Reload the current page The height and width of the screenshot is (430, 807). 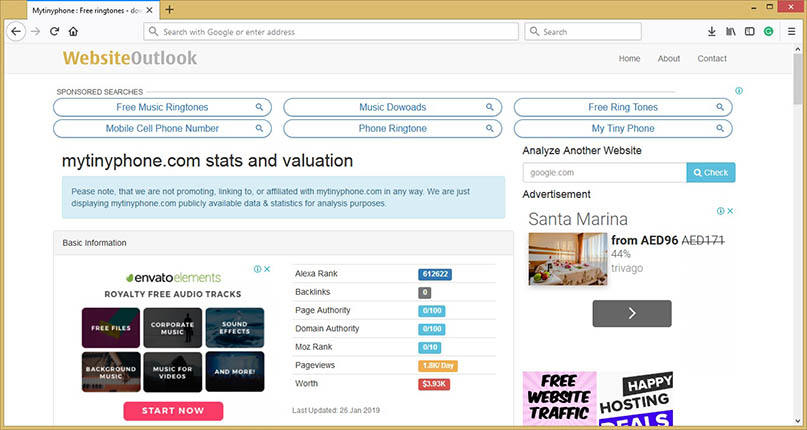(x=55, y=31)
